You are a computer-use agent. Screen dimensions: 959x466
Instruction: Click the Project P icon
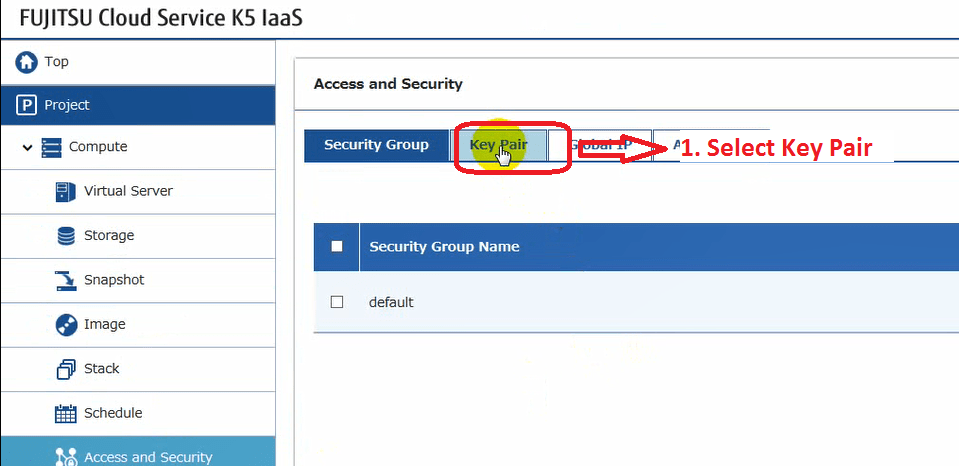click(x=26, y=105)
